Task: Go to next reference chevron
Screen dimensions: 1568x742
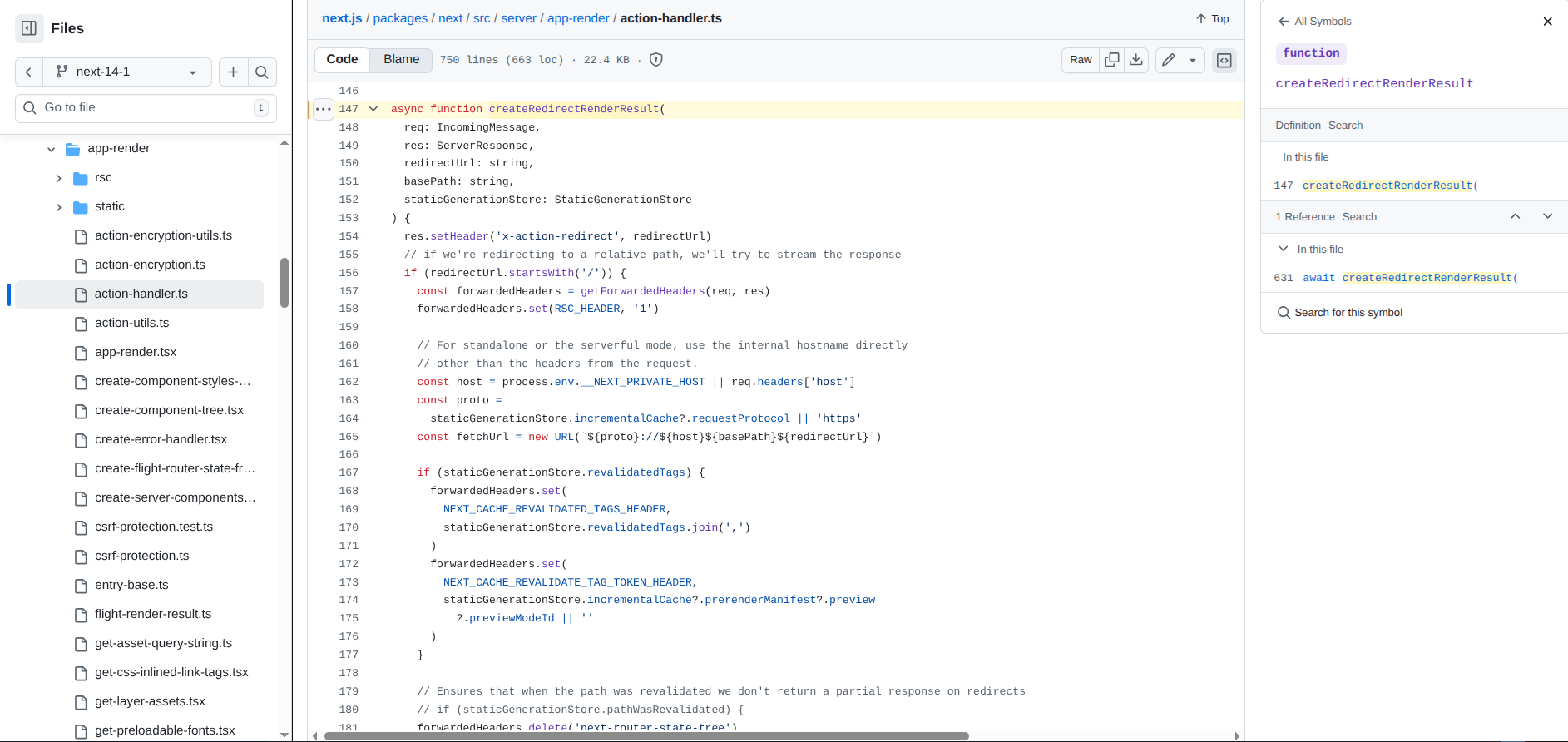Action: coord(1547,216)
